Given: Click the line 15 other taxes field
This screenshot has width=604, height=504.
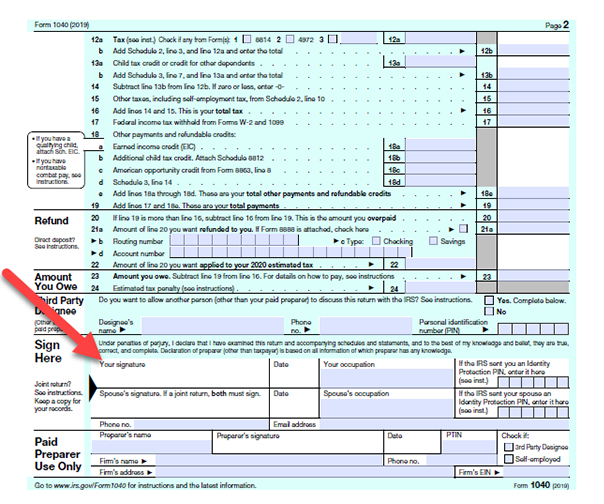Looking at the screenshot, I should click(x=534, y=98).
